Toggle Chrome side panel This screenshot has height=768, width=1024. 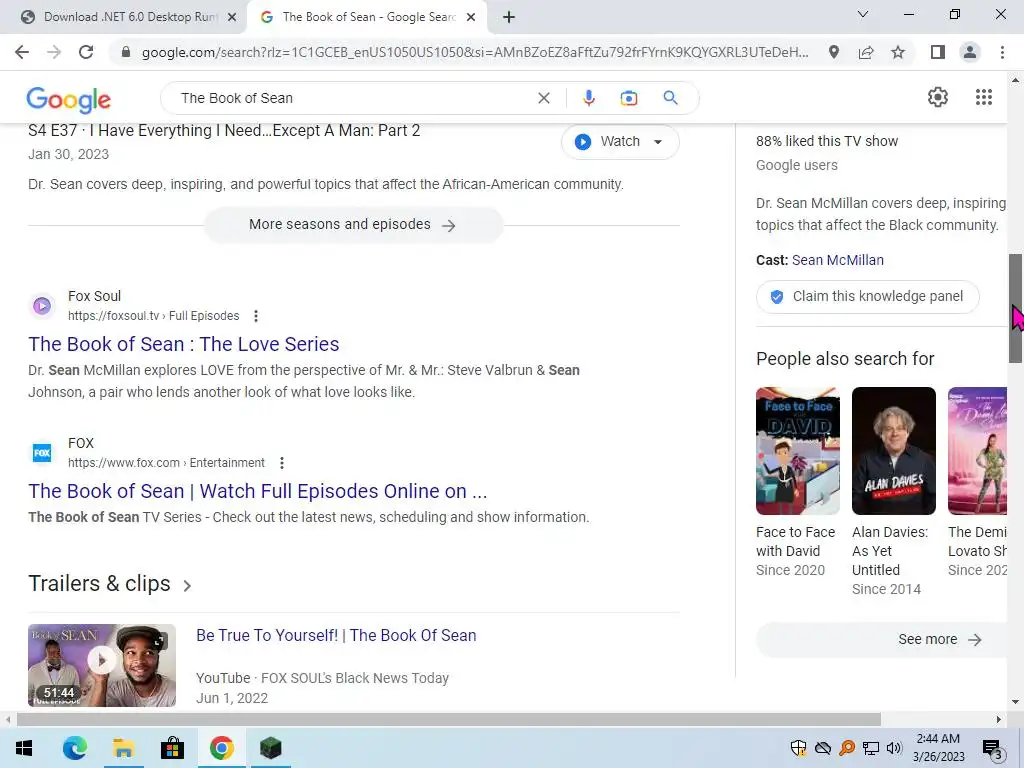(938, 52)
